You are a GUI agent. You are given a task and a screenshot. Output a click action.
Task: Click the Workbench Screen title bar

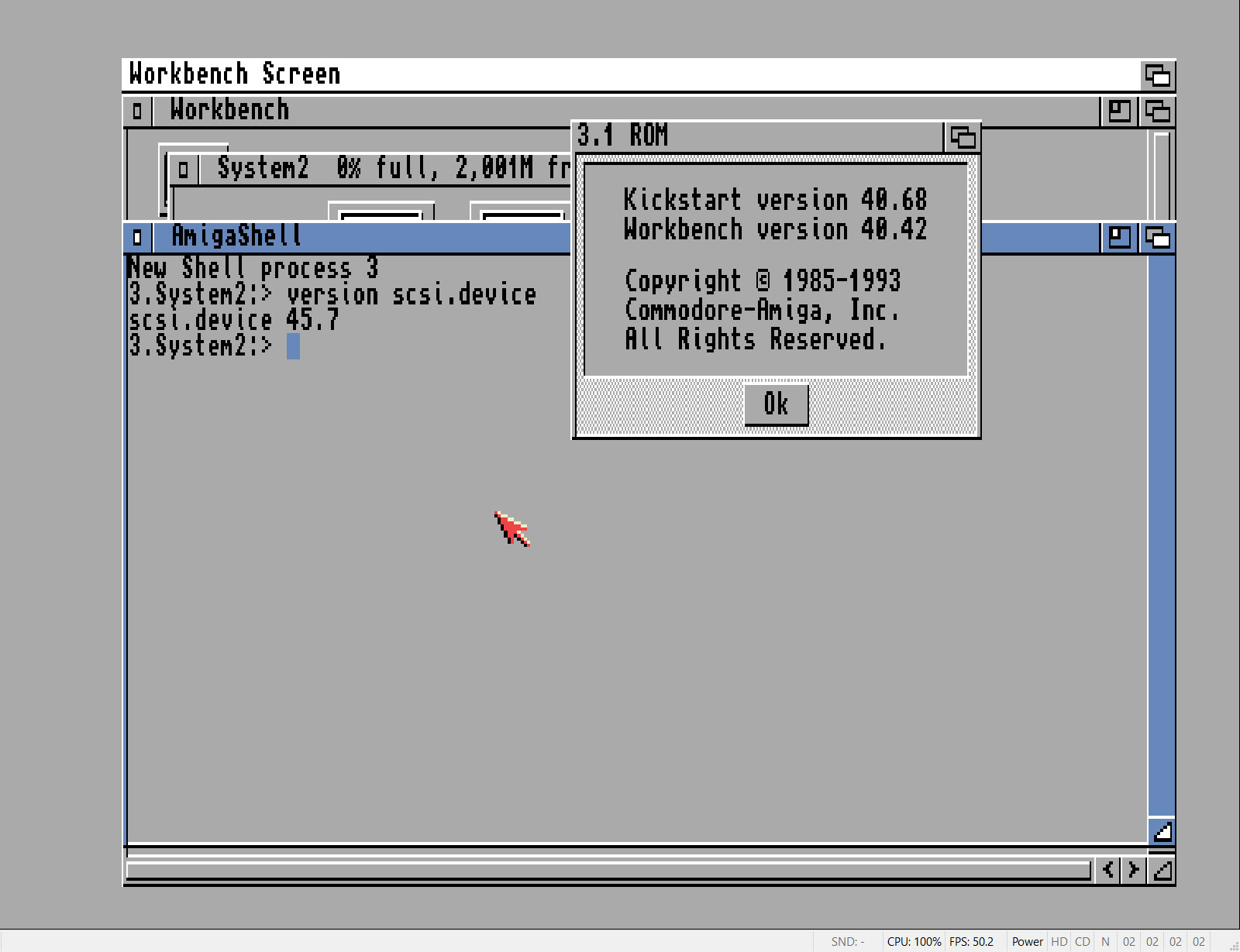632,75
